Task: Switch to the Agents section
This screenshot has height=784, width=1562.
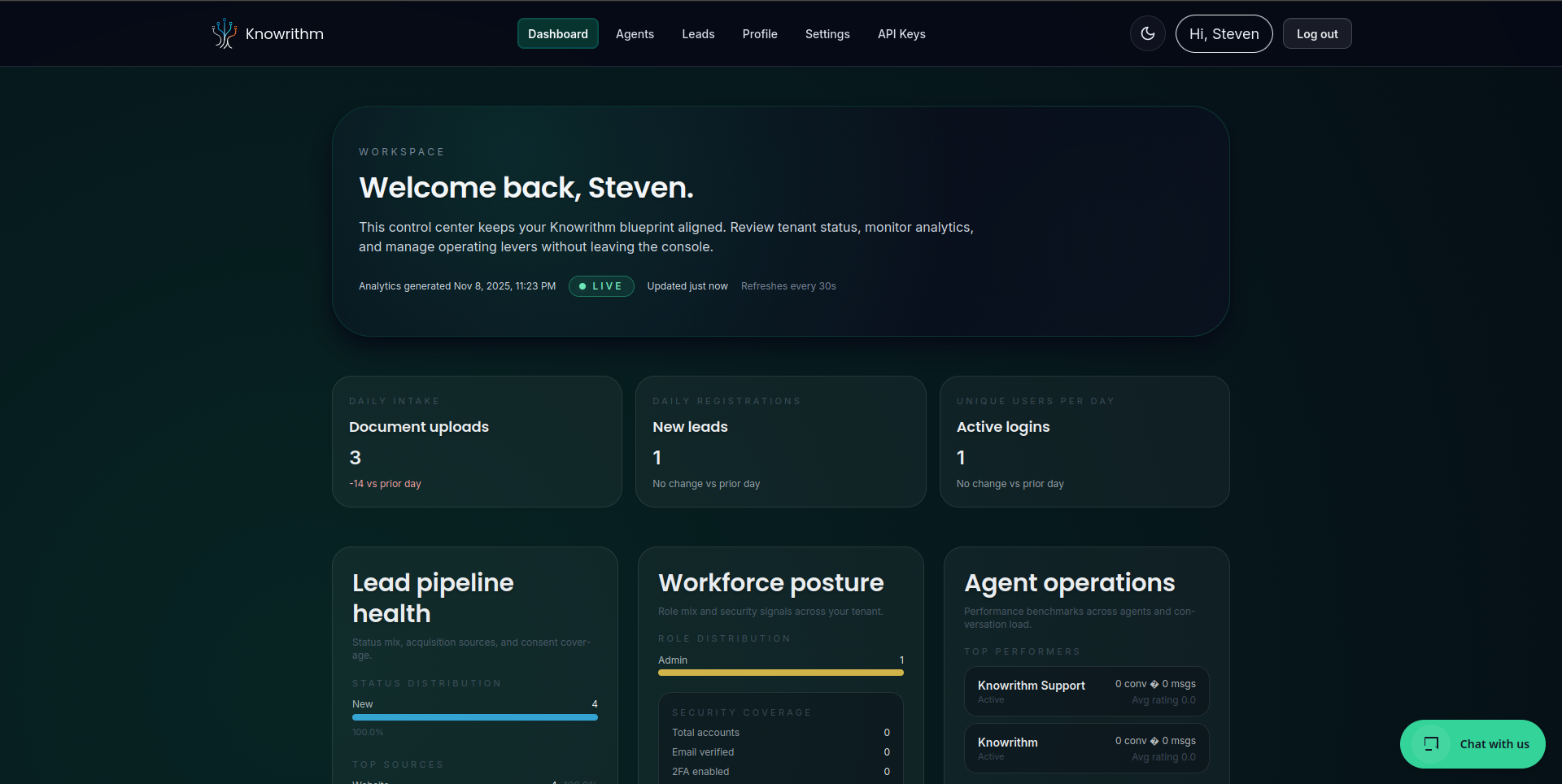Action: click(635, 33)
